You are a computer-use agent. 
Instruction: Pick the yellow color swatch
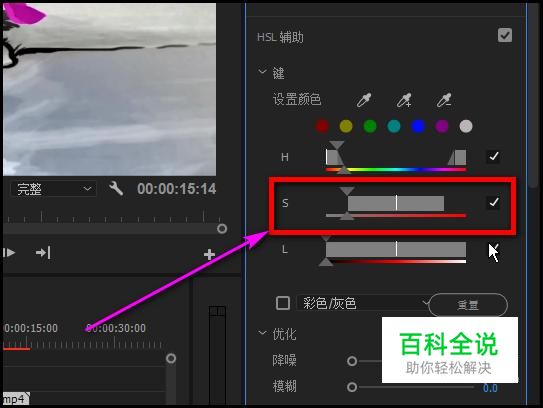[x=346, y=126]
